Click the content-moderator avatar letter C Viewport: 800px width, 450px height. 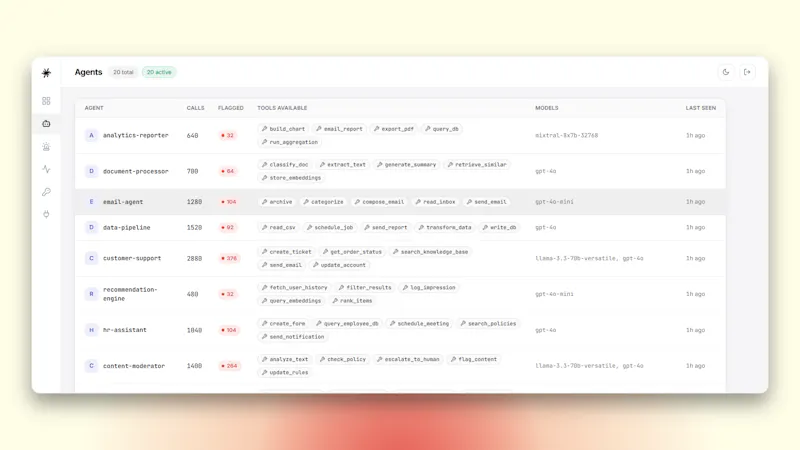[x=91, y=366]
